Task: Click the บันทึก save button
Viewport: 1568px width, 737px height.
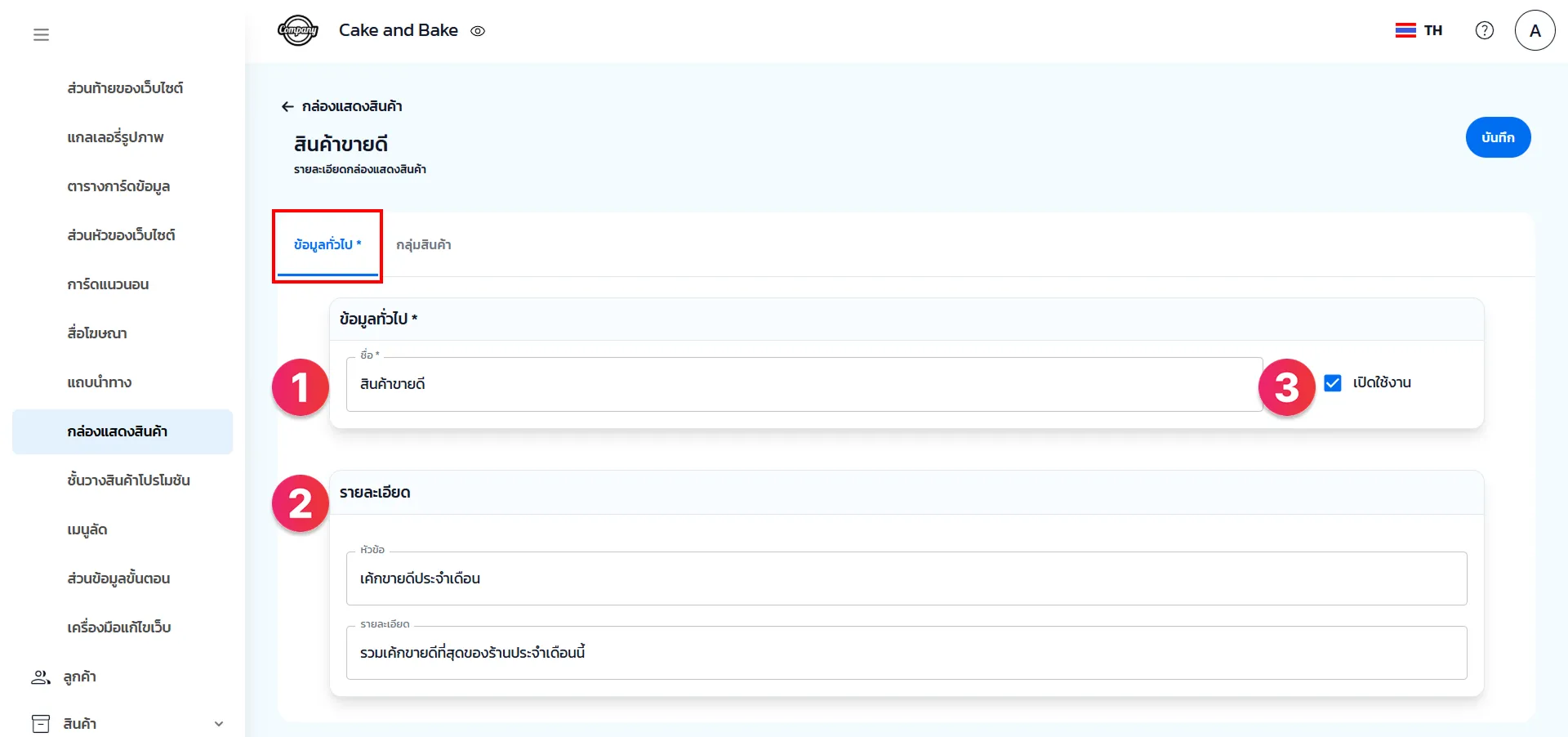Action: [x=1497, y=137]
